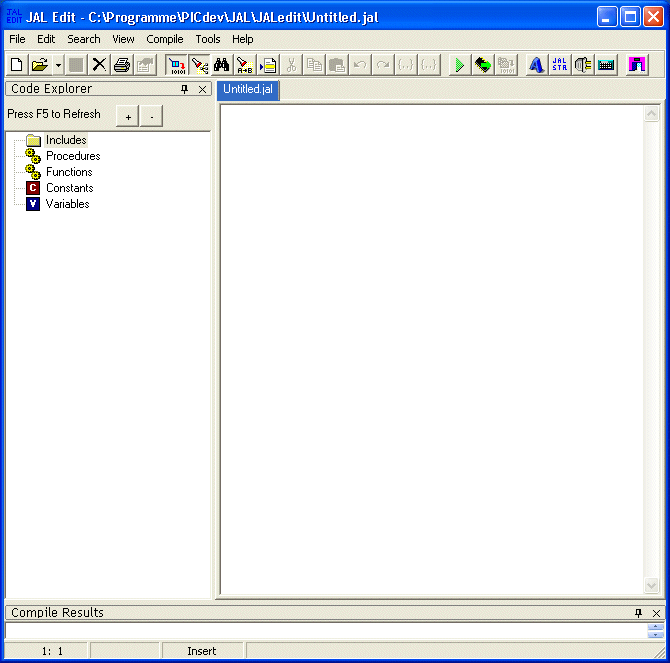Open a file with the folder icon

tap(39, 65)
